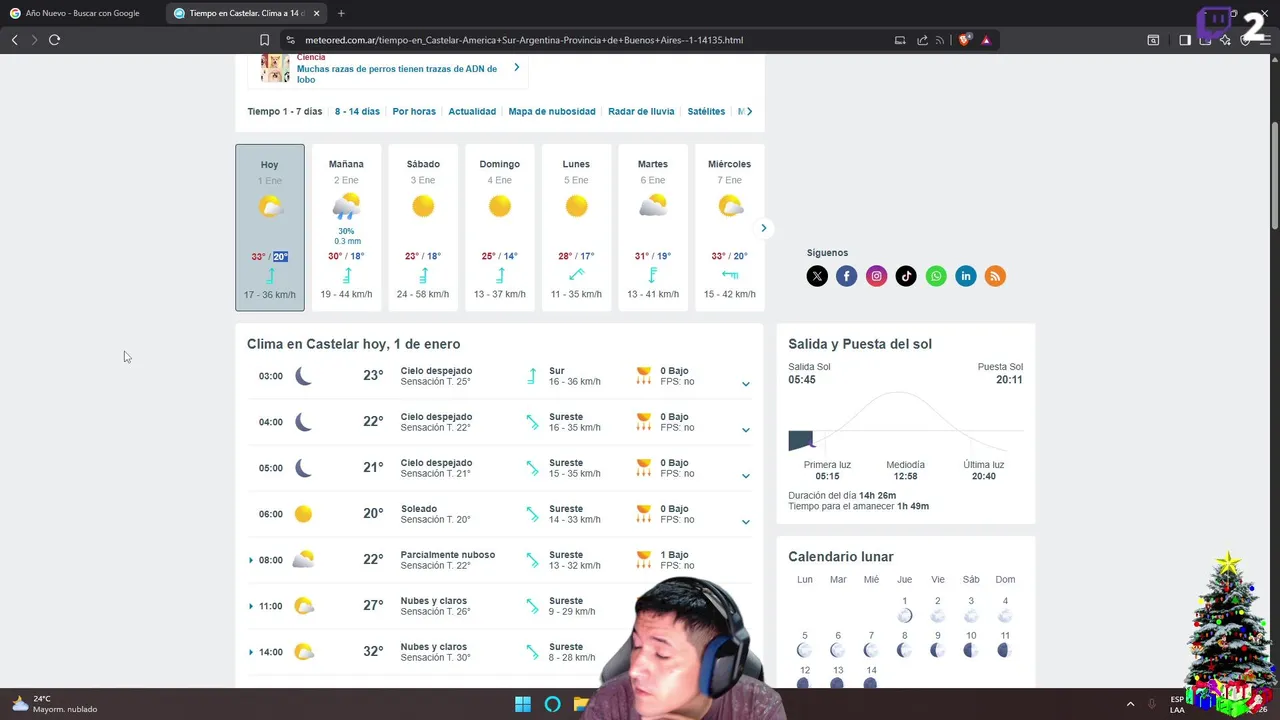Expand the 06:00 hourly forecast row
Viewport: 1280px width, 720px height.
pyautogui.click(x=745, y=522)
